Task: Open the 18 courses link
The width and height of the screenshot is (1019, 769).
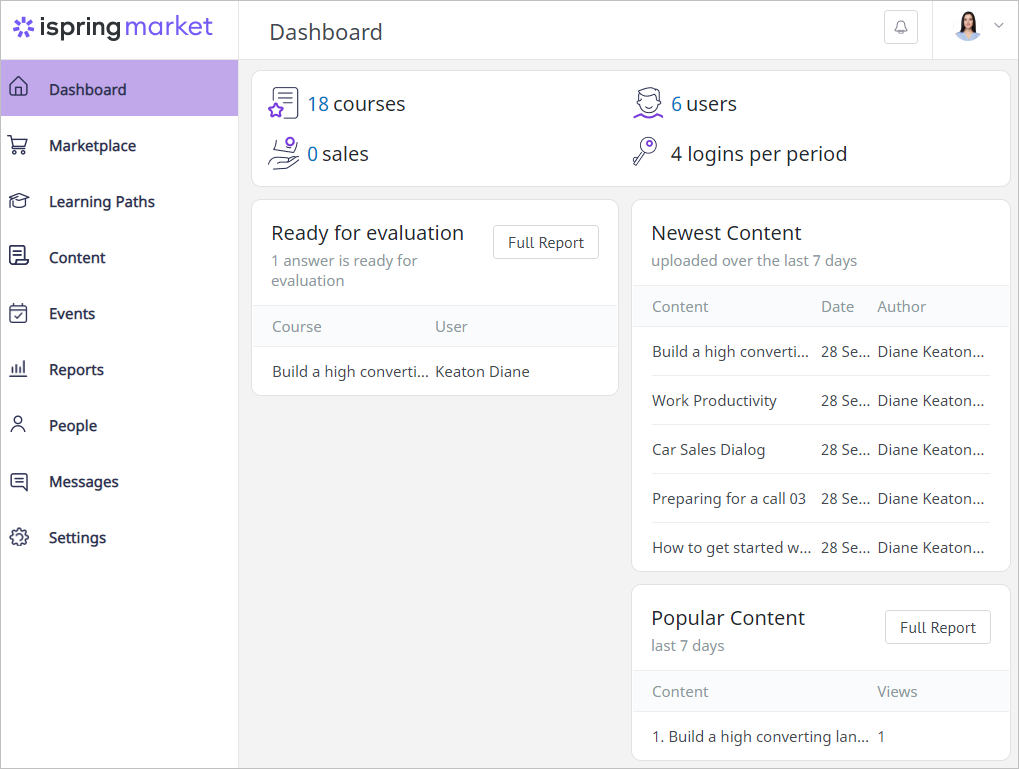Action: coord(355,104)
